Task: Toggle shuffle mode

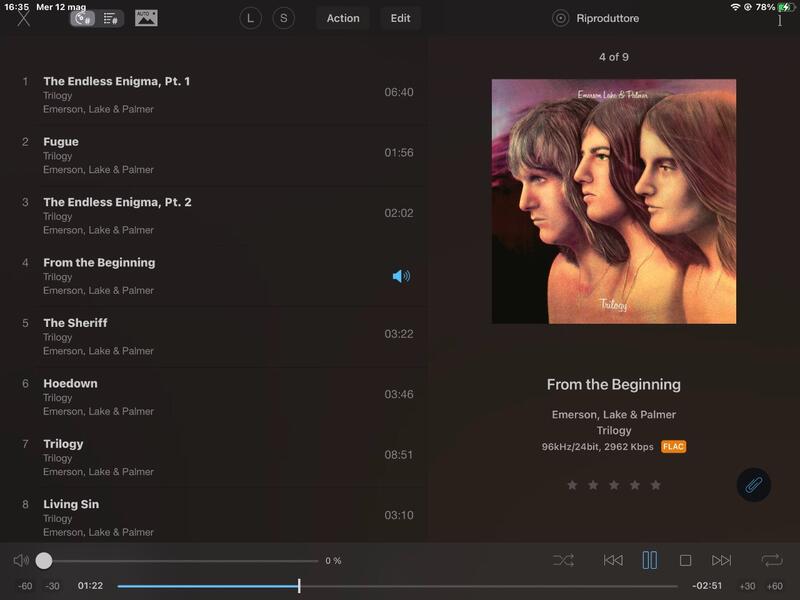Action: (x=563, y=561)
